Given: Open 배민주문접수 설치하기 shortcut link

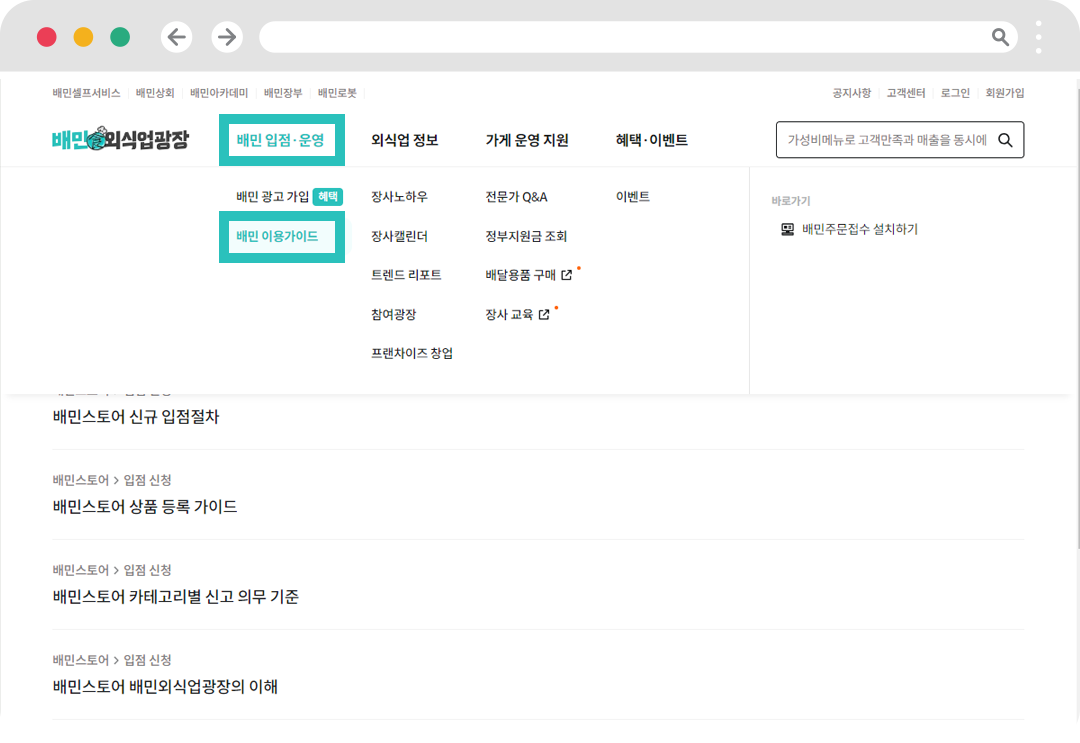Looking at the screenshot, I should [860, 229].
